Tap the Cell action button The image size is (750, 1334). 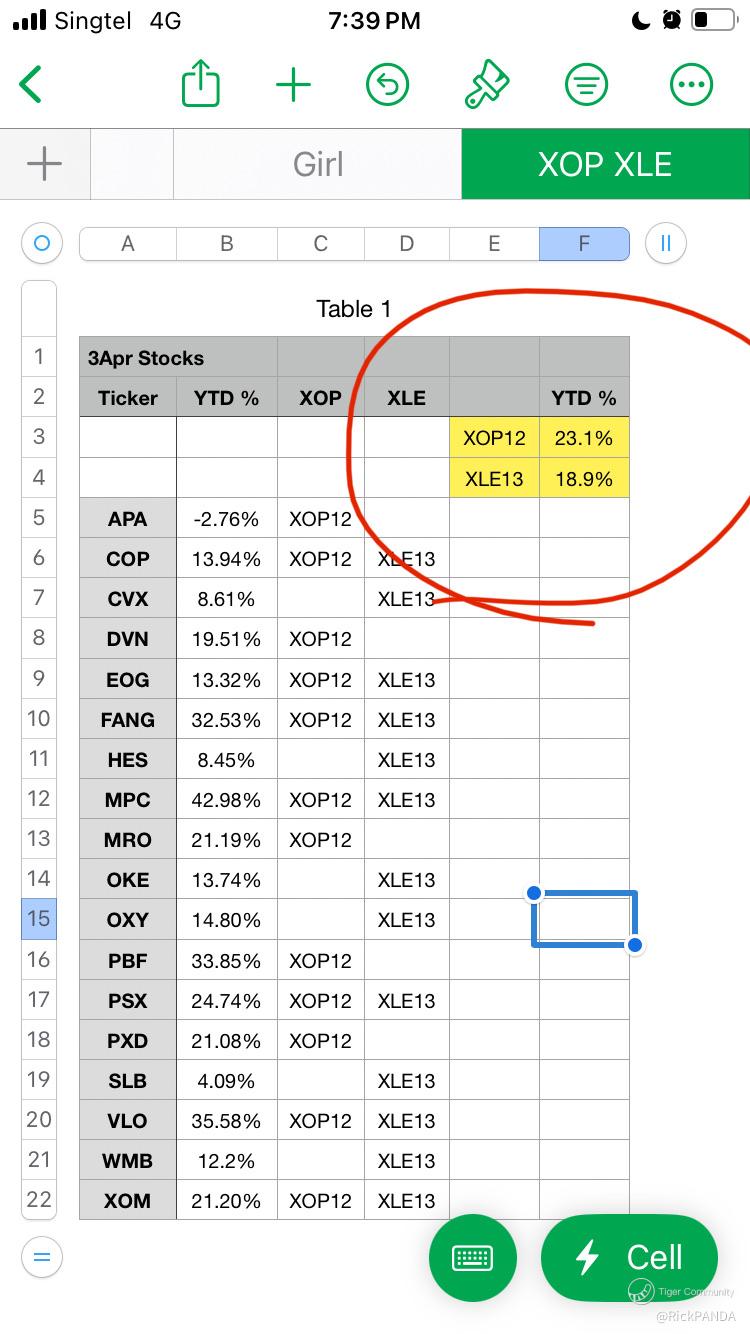pos(629,1258)
